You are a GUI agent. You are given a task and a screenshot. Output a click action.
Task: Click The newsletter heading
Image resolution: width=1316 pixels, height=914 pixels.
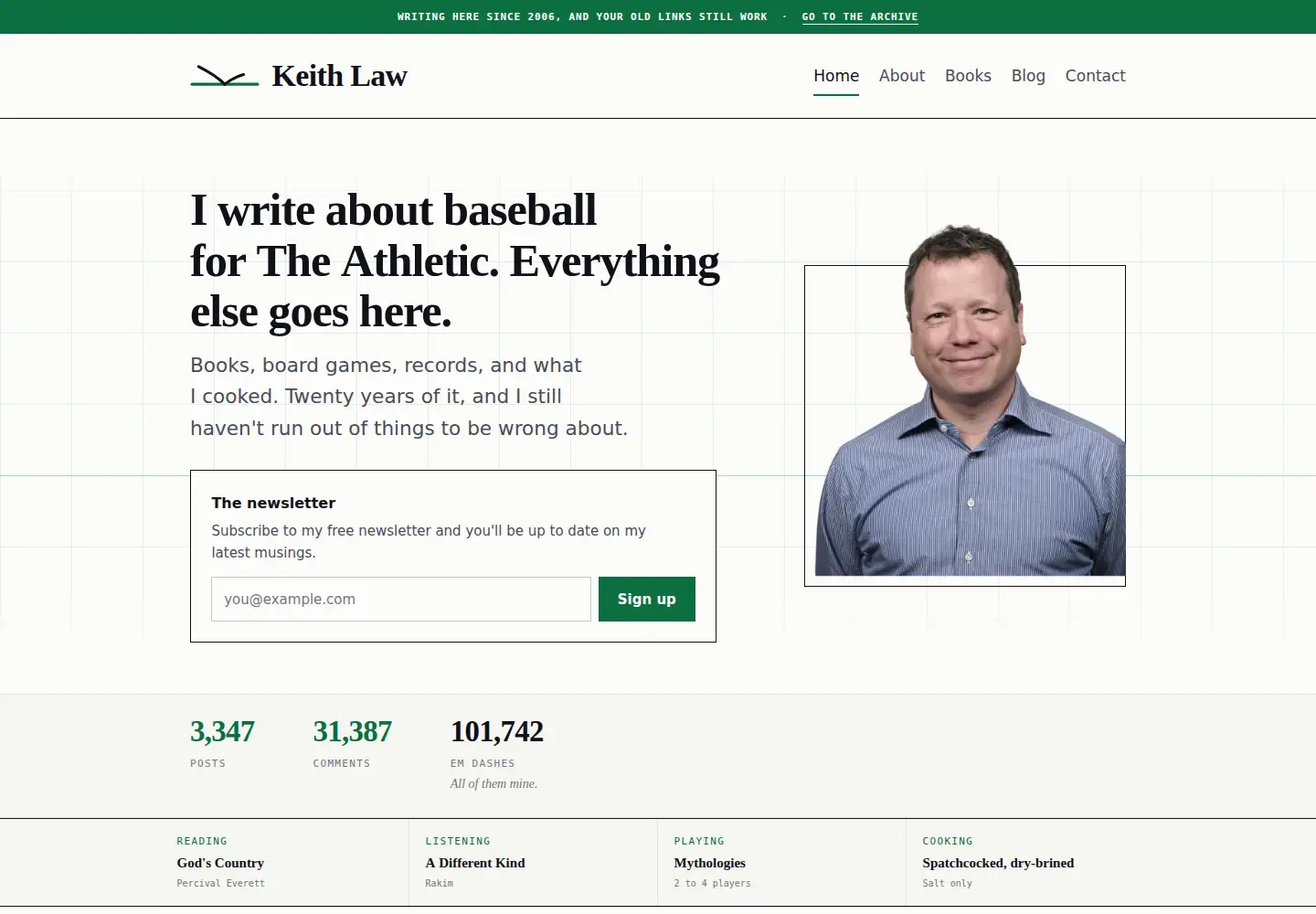click(273, 503)
